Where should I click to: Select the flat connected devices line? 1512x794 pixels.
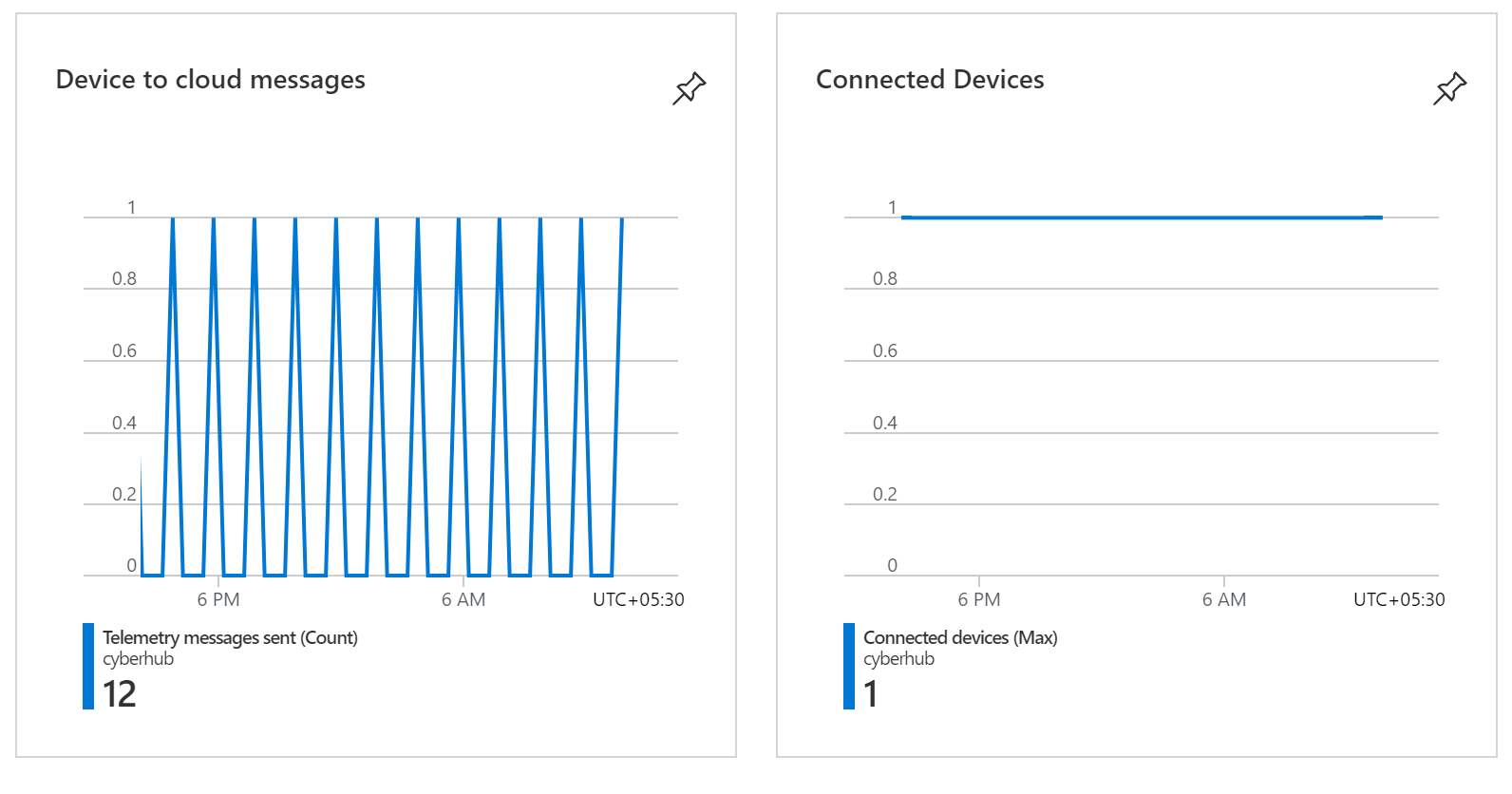(x=1140, y=217)
